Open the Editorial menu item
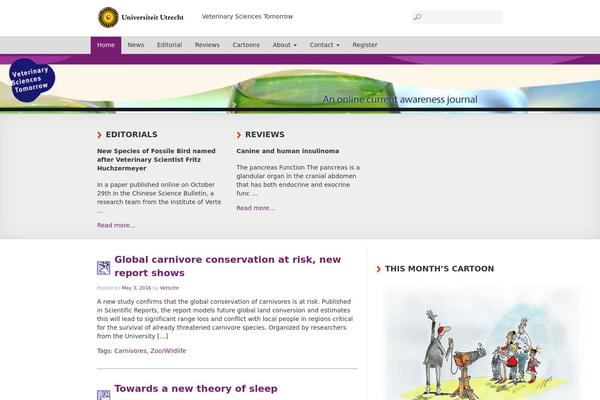600x400 pixels. (x=170, y=45)
